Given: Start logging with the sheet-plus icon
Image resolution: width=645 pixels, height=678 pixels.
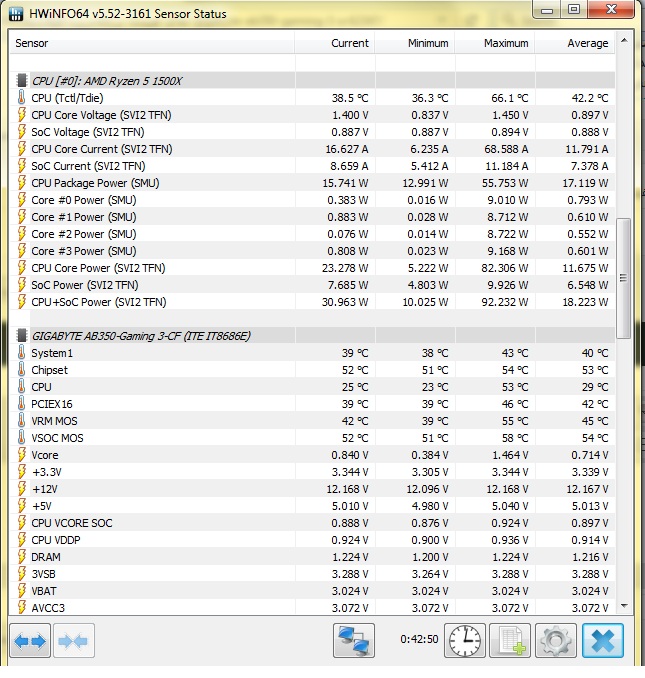Looking at the screenshot, I should point(509,640).
